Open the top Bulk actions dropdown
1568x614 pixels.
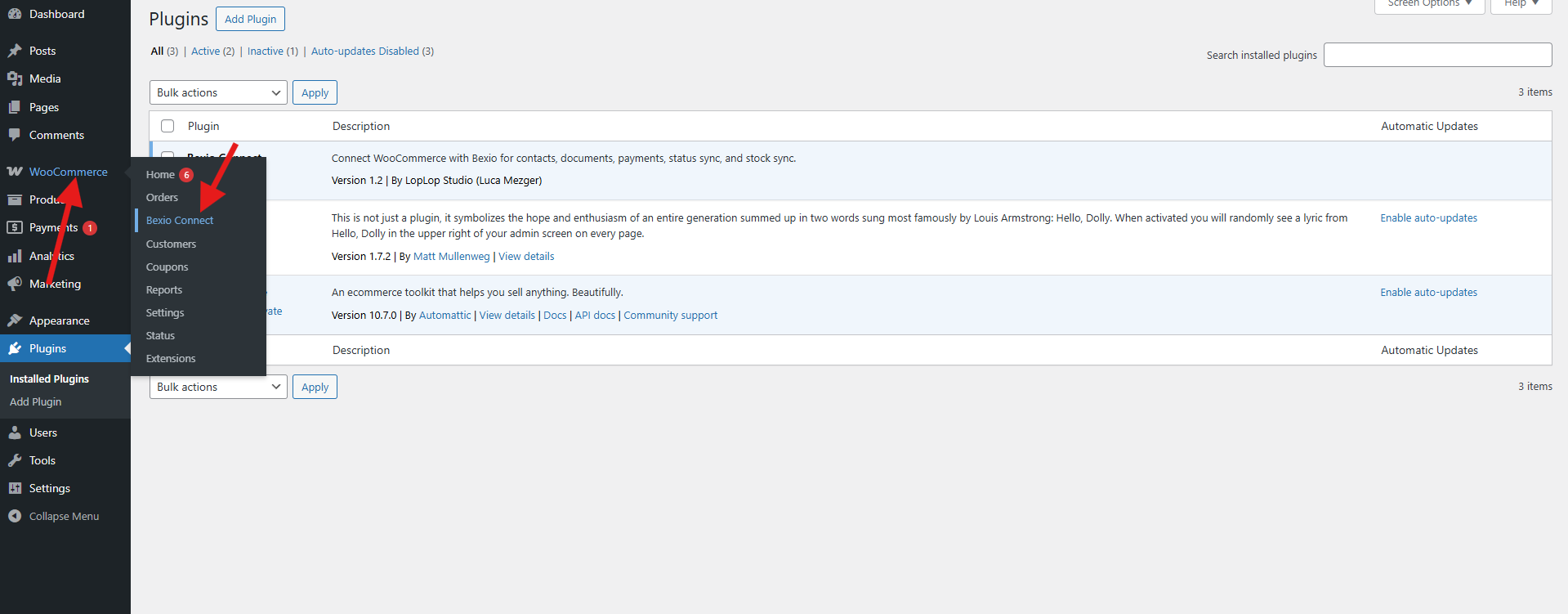218,92
